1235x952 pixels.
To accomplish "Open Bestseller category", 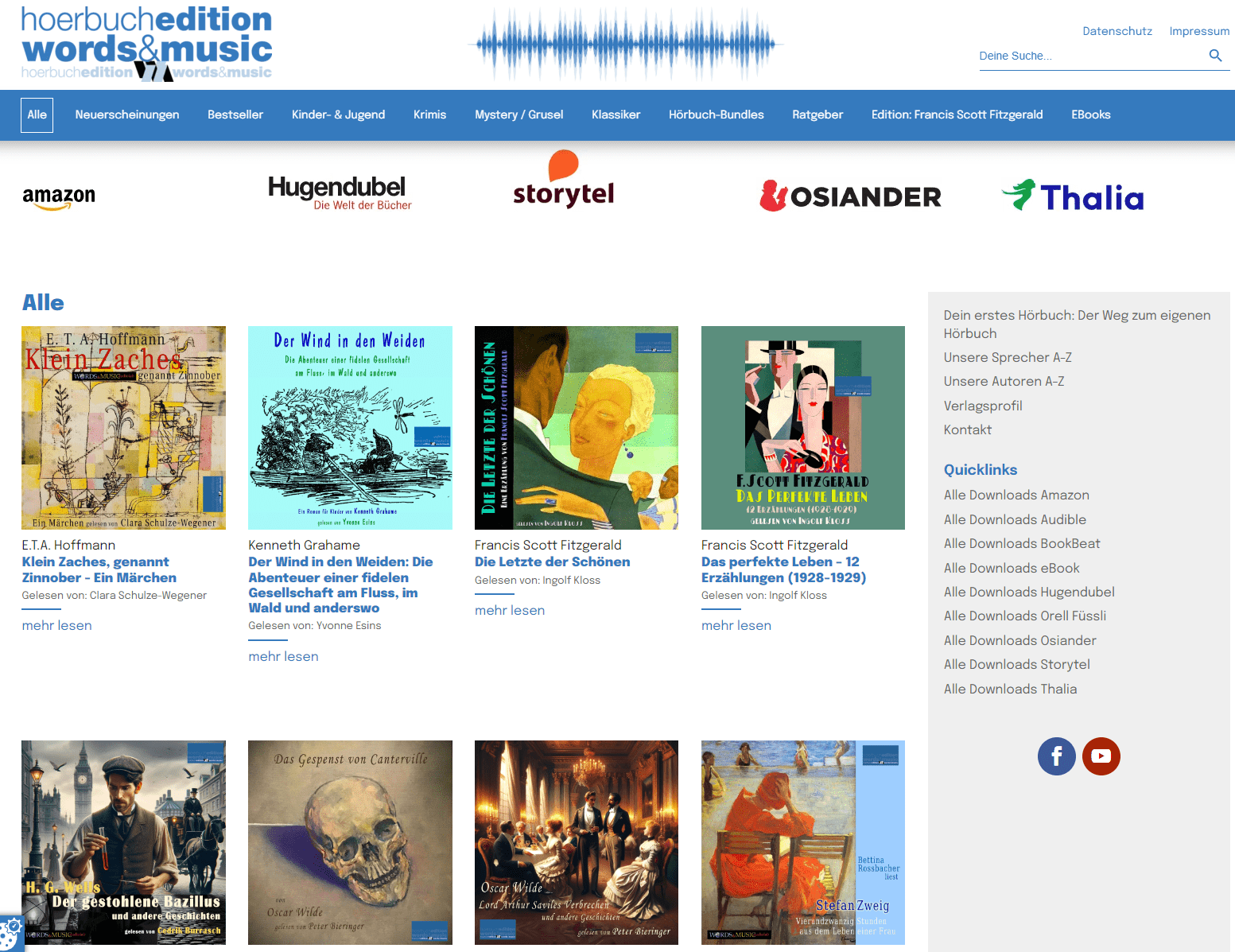I will [235, 115].
